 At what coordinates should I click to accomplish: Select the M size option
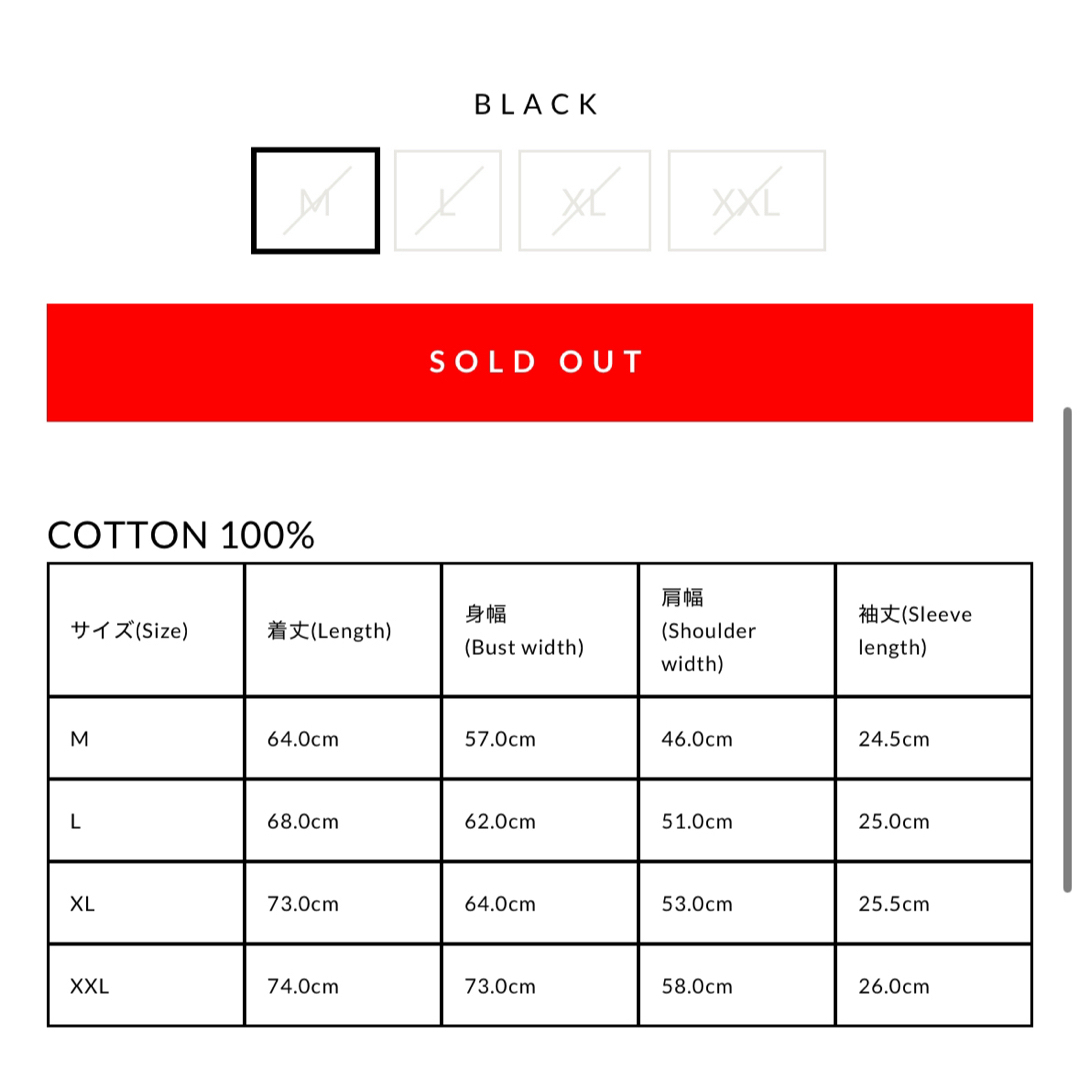[315, 200]
